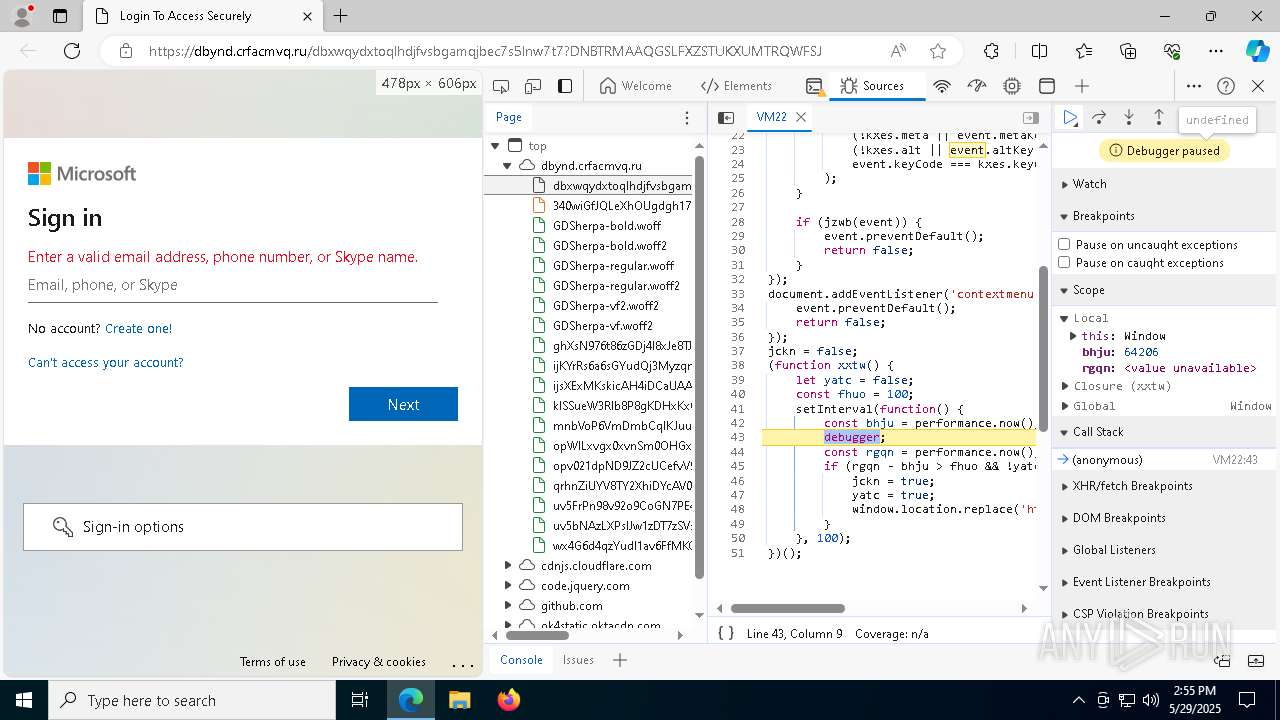Open DevTools help icon
The width and height of the screenshot is (1280, 720).
tap(1226, 86)
